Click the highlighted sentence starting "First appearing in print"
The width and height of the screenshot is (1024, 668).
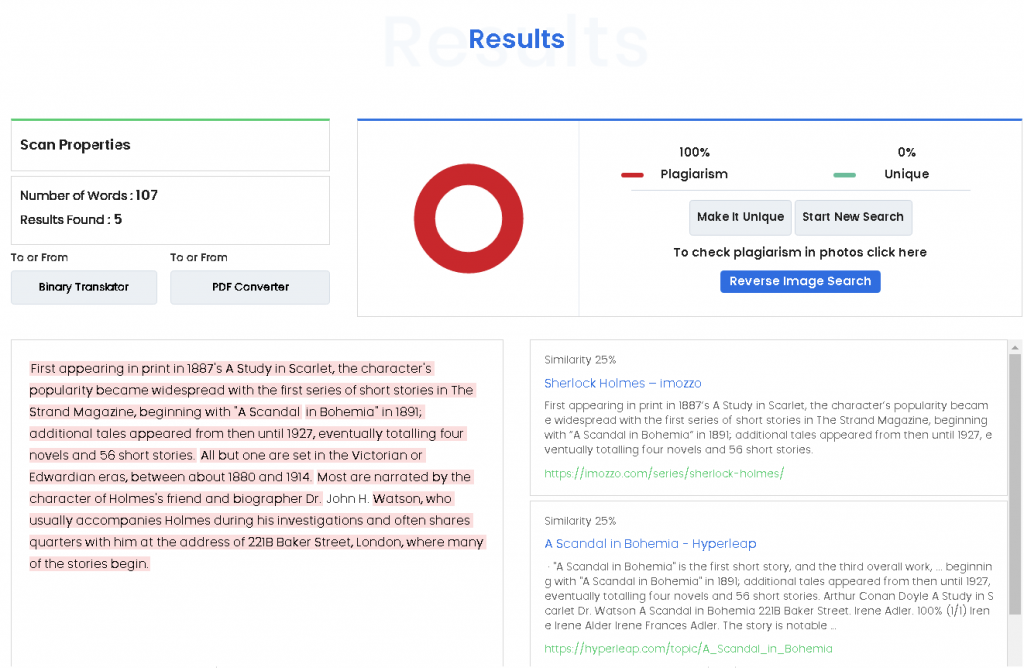coord(230,369)
